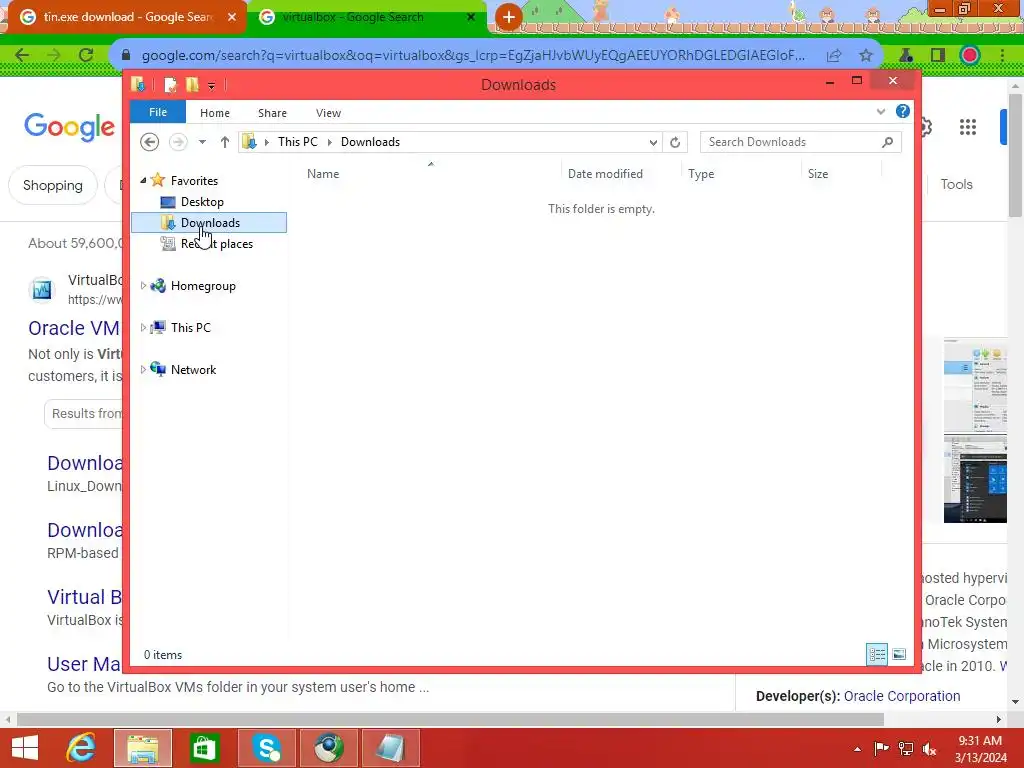Screen dimensions: 1024x768
Task: Open Windows Store from the taskbar
Action: (x=204, y=748)
